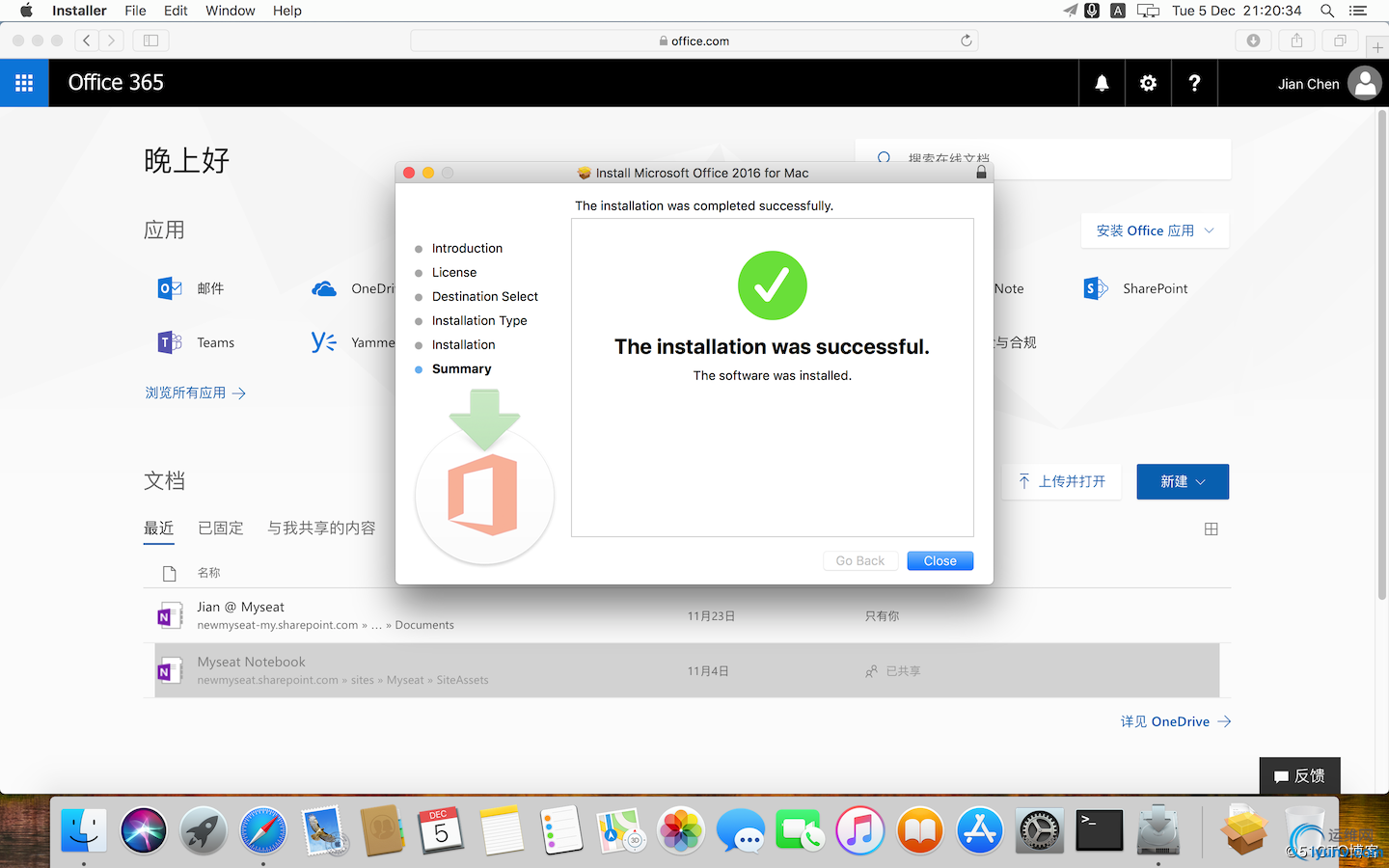This screenshot has width=1389, height=868.
Task: Open Launchpad from the Dock
Action: tap(204, 830)
